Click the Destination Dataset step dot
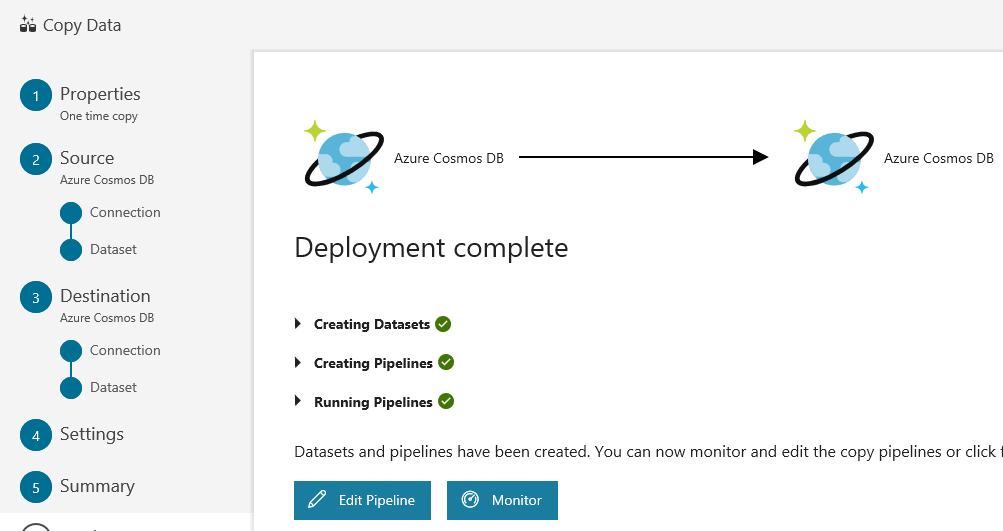Viewport: 1003px width, 531px height. tap(71, 388)
